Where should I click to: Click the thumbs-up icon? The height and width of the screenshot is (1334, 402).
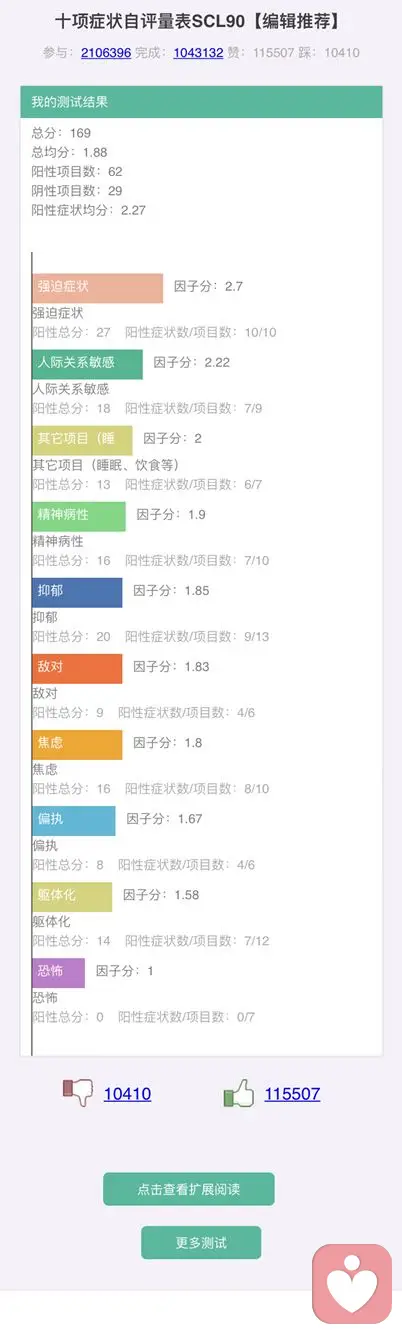(239, 1092)
